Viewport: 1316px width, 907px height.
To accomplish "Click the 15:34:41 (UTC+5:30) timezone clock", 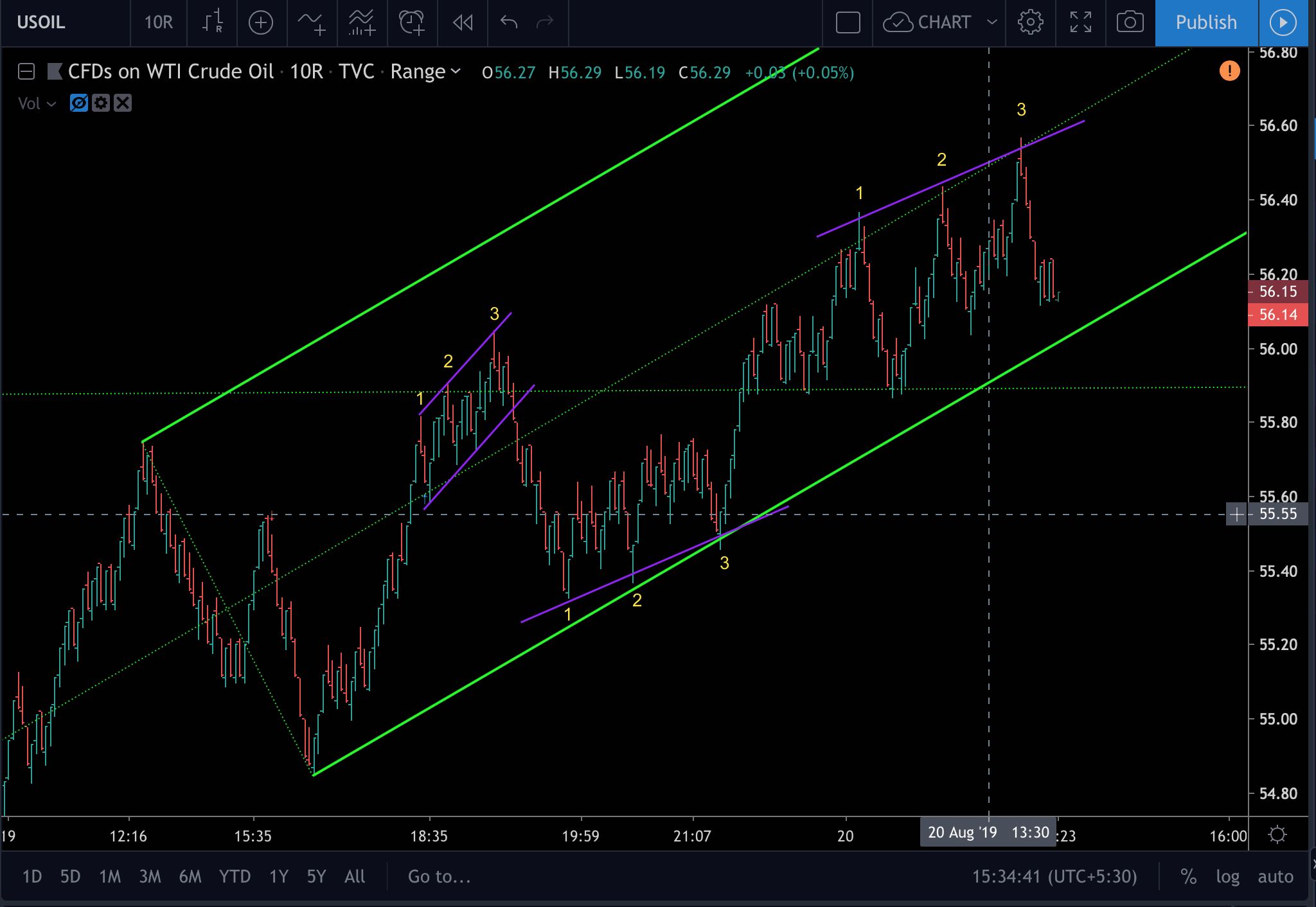I will (1054, 877).
